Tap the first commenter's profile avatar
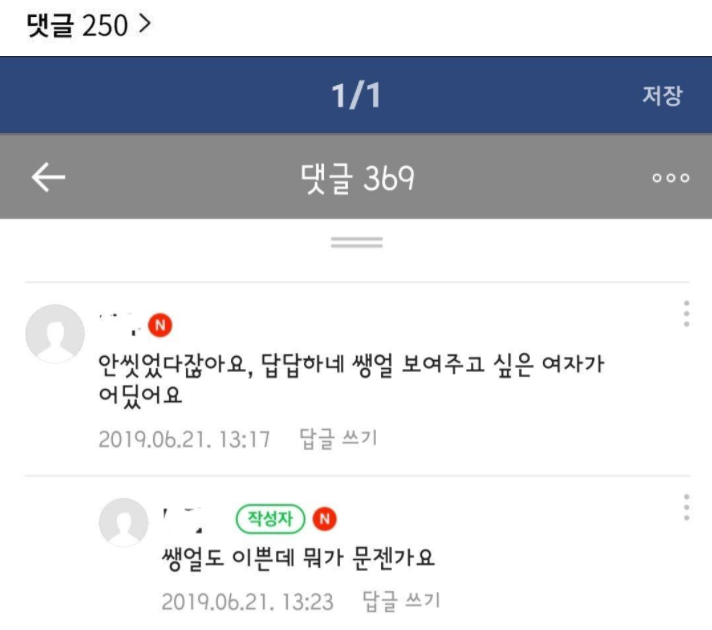Image resolution: width=712 pixels, height=630 pixels. click(55, 334)
